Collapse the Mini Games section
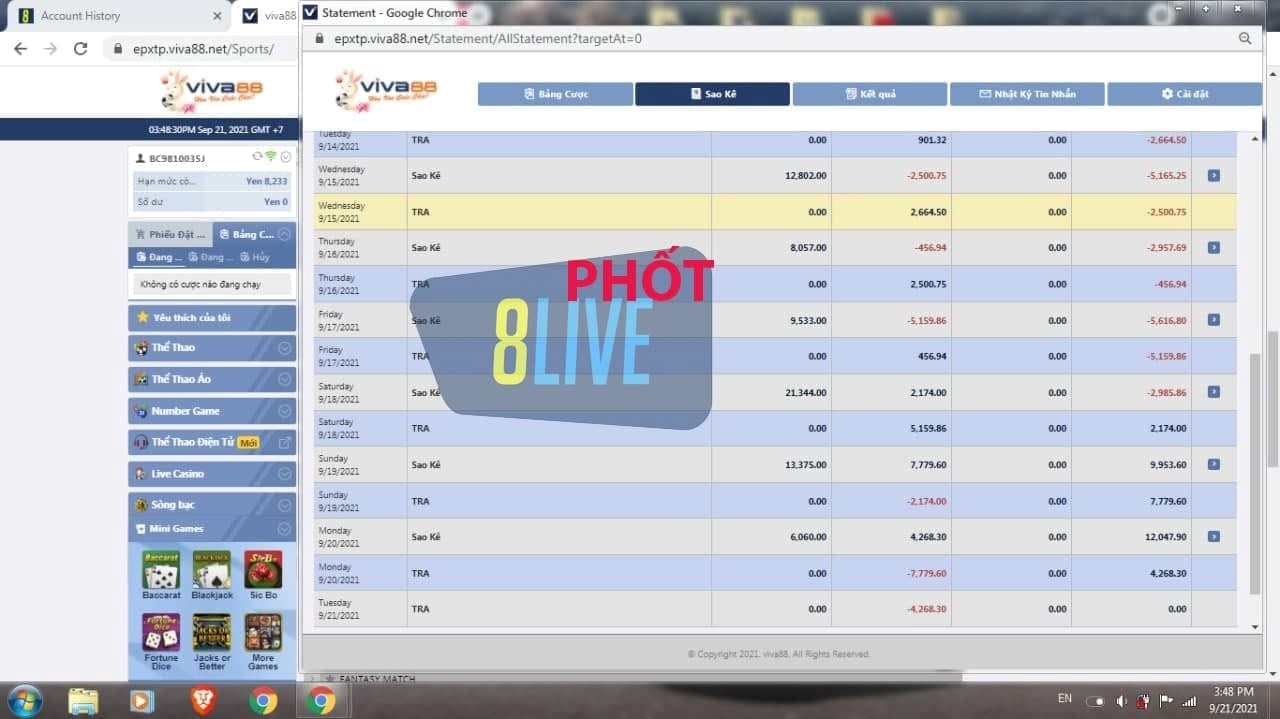1280x719 pixels. tap(285, 529)
